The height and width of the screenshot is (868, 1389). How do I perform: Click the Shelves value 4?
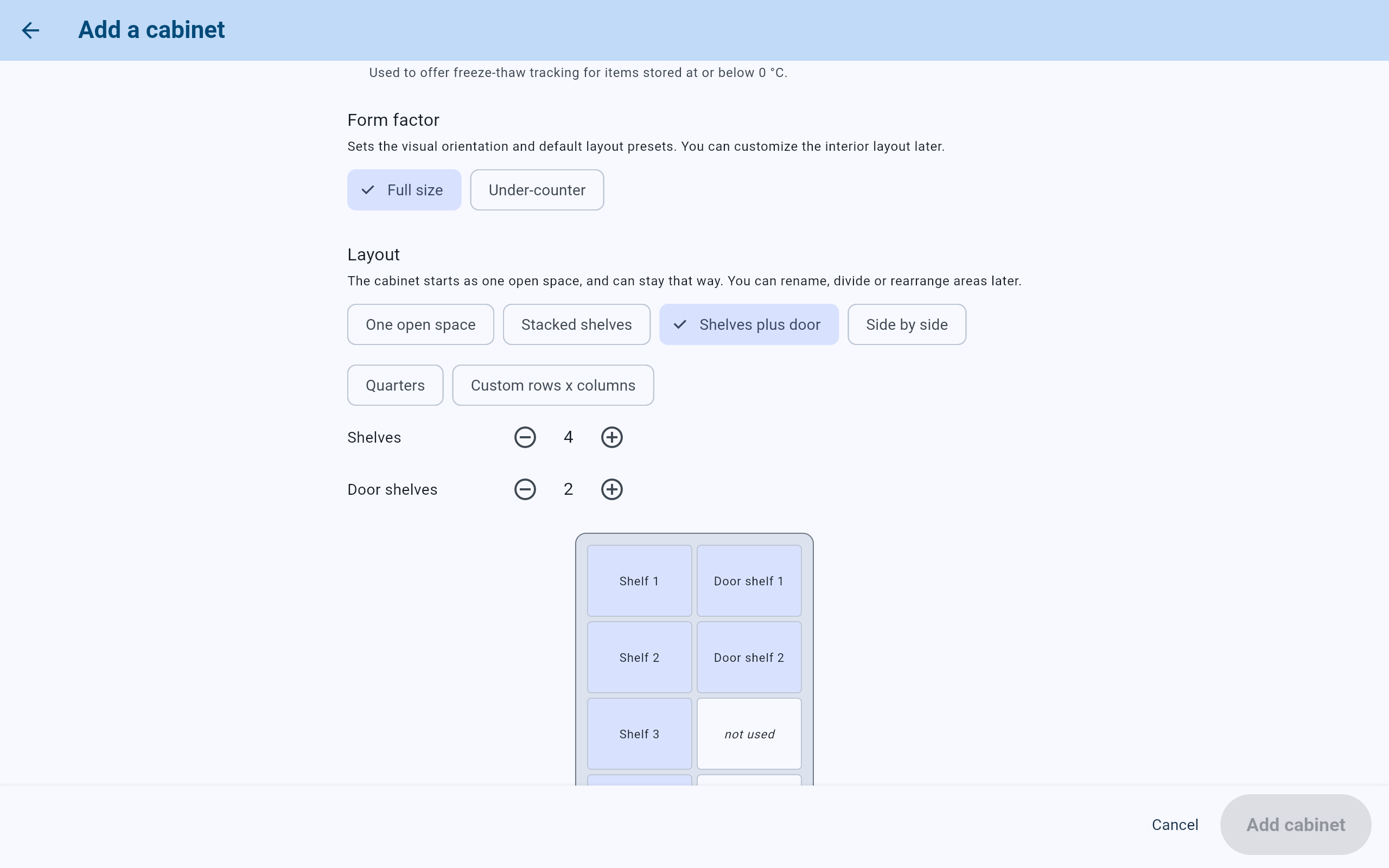[568, 437]
